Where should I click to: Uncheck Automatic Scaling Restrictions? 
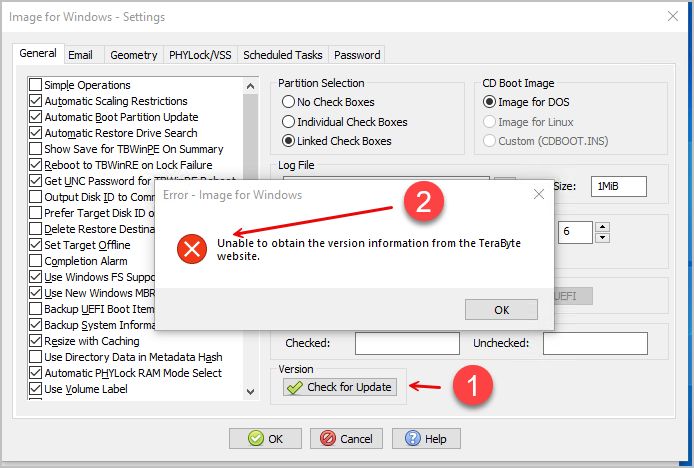tap(35, 101)
